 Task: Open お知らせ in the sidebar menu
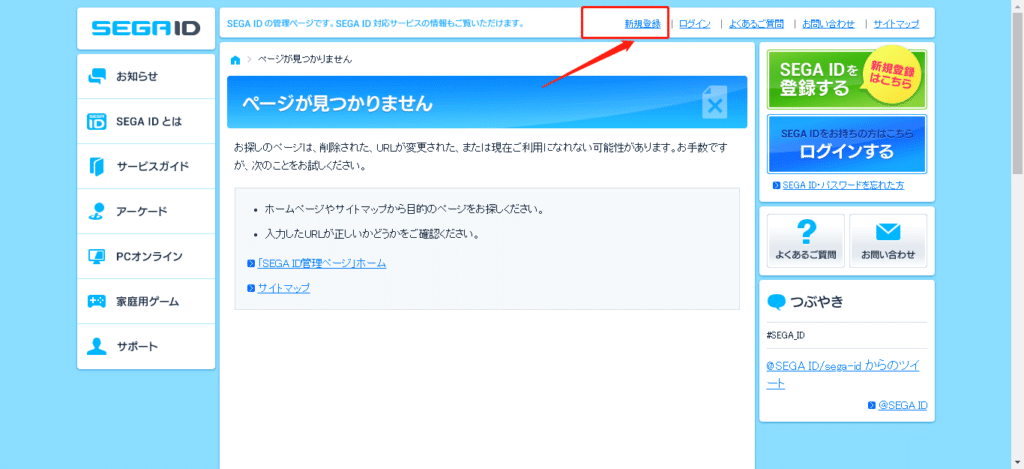(146, 76)
